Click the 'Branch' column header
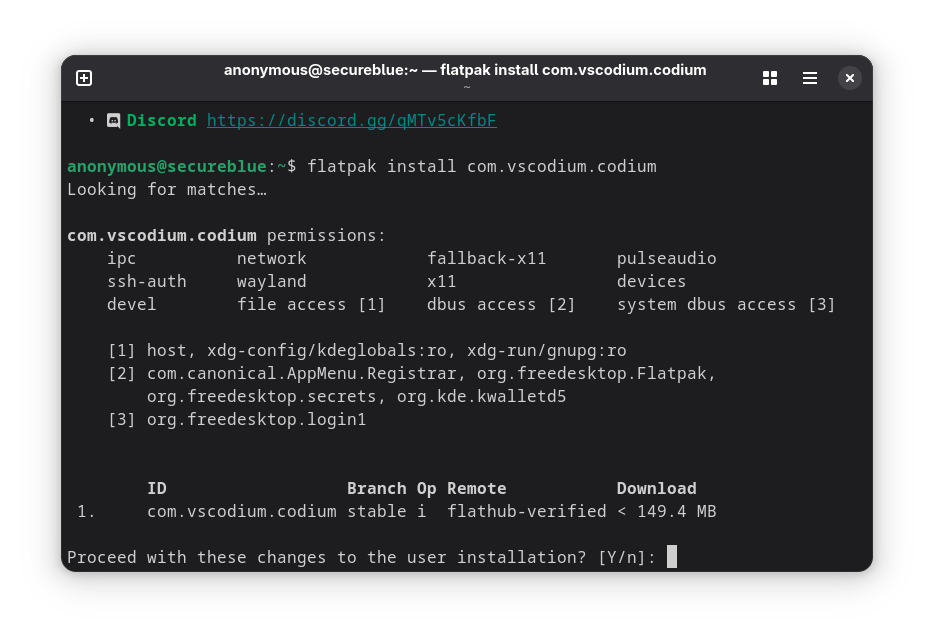The image size is (934, 639). click(x=376, y=488)
